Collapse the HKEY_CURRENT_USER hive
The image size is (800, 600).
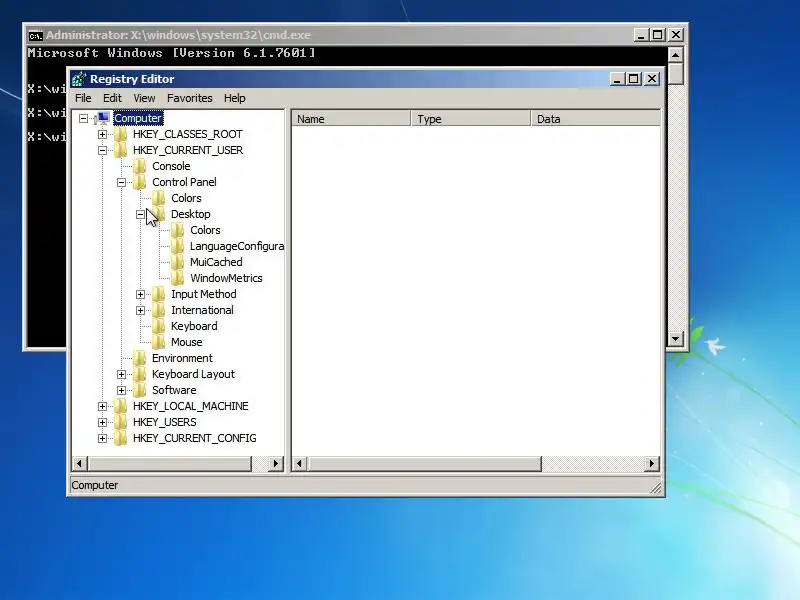tap(102, 150)
